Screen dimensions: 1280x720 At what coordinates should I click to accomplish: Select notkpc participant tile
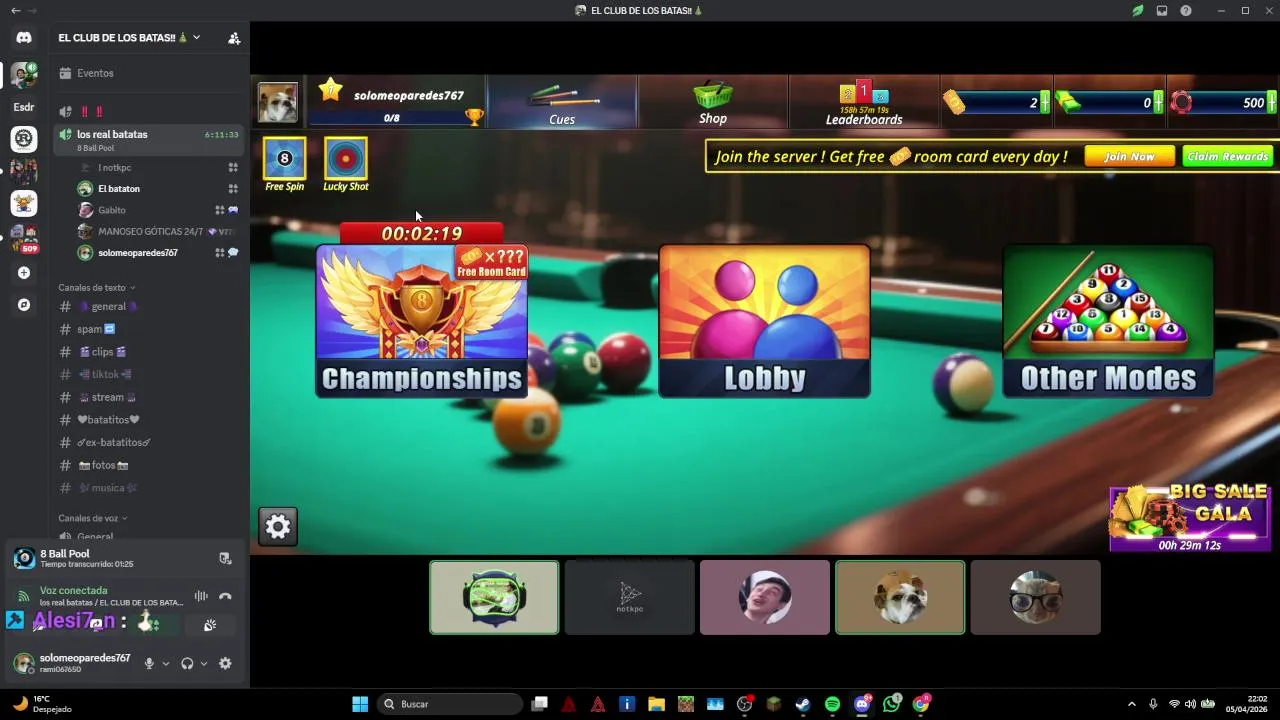629,597
